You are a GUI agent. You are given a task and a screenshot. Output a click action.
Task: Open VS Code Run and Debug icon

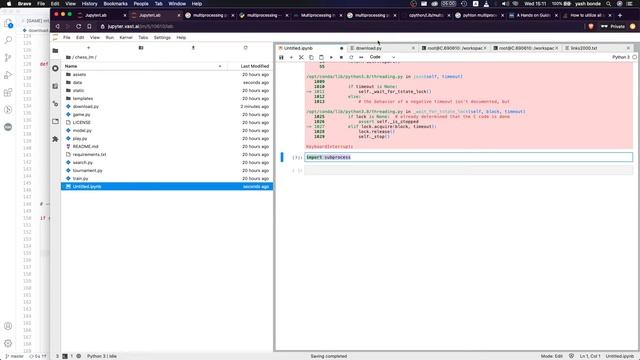point(8,75)
